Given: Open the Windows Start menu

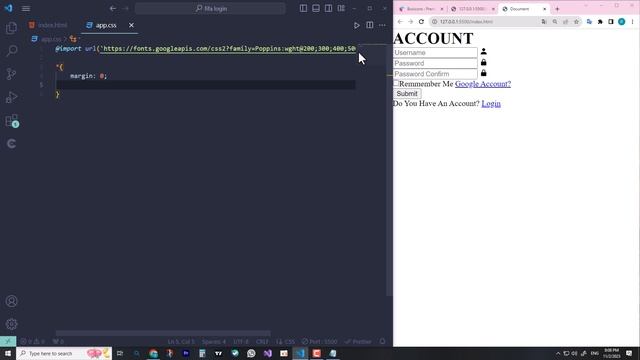Looking at the screenshot, I should pyautogui.click(x=8, y=353).
